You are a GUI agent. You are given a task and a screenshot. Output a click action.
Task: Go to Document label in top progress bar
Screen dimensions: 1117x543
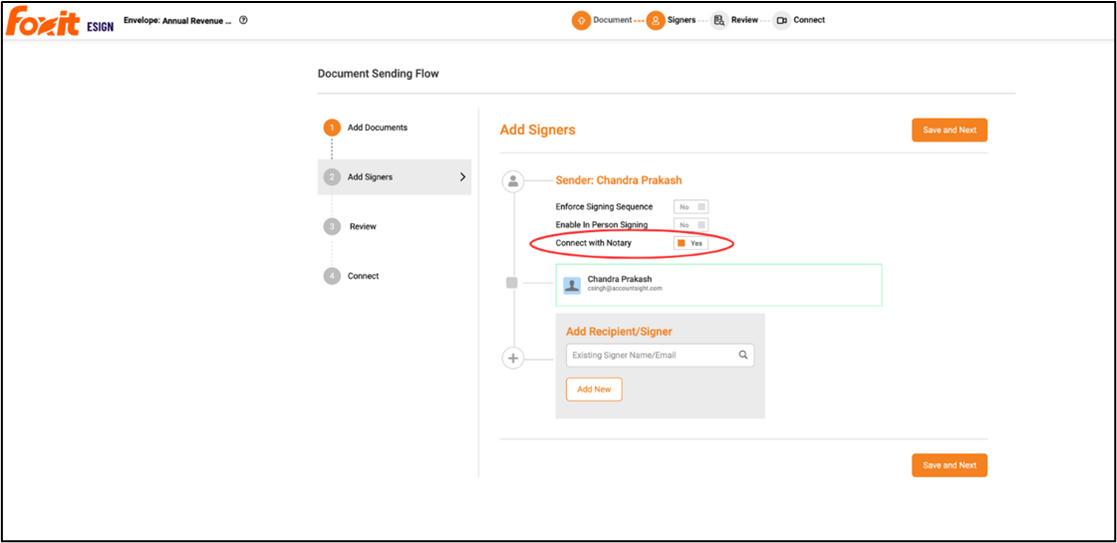coord(613,20)
